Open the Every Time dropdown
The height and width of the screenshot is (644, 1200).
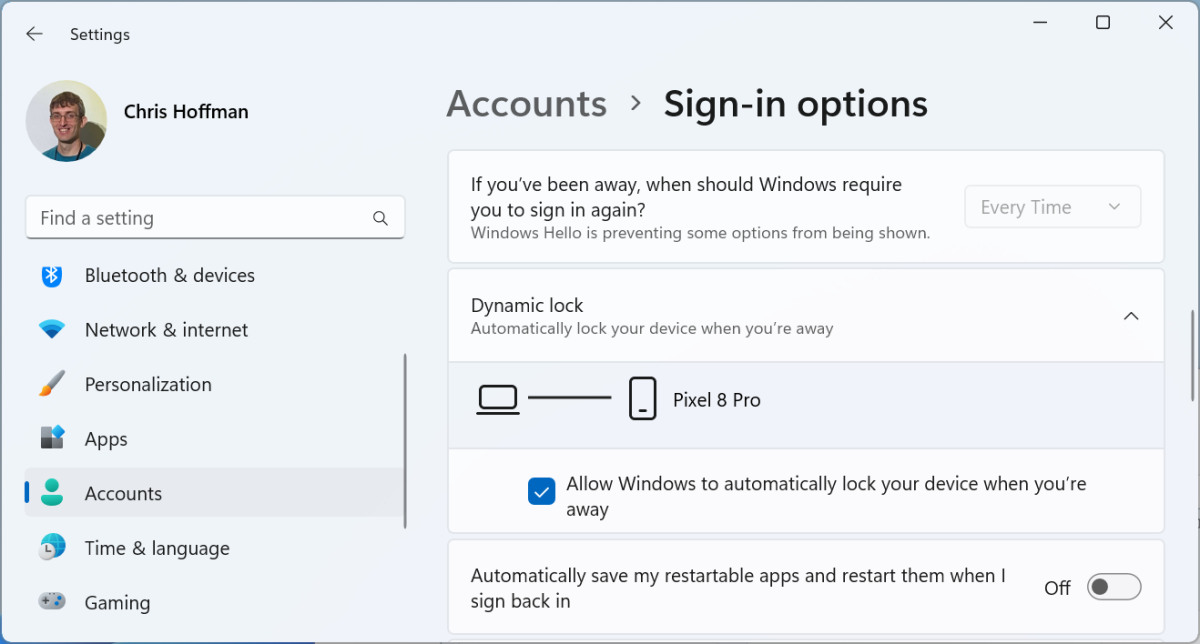(1052, 207)
